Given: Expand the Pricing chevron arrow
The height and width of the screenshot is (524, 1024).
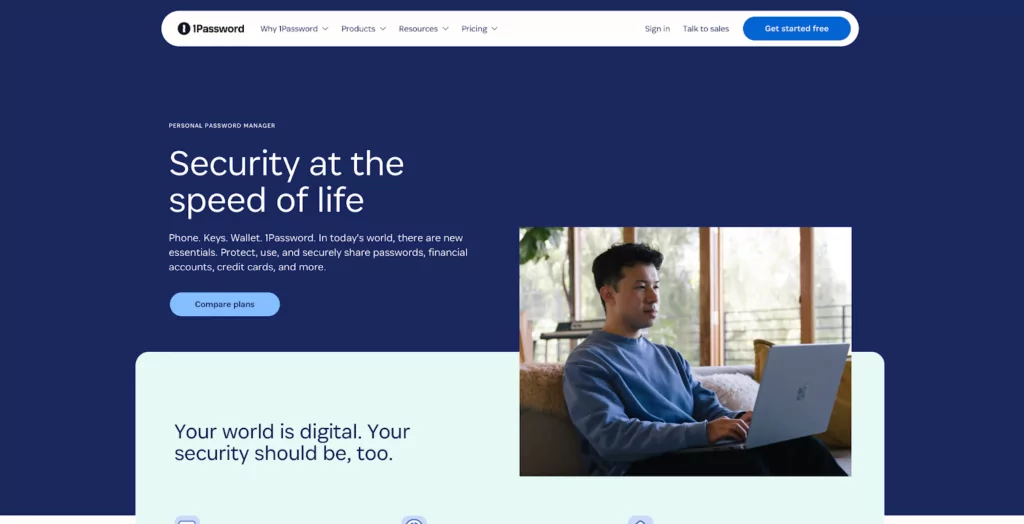Looking at the screenshot, I should [494, 29].
